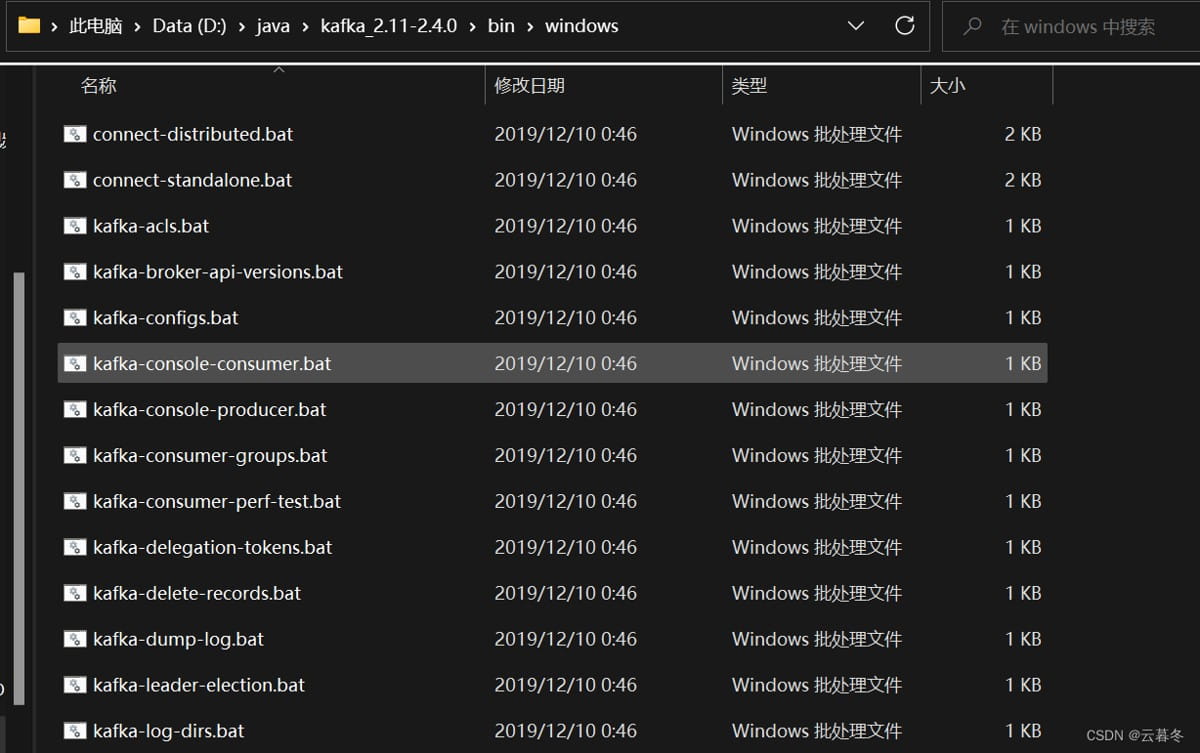The width and height of the screenshot is (1200, 753).
Task: Click the folder icon in address bar
Action: tap(29, 26)
